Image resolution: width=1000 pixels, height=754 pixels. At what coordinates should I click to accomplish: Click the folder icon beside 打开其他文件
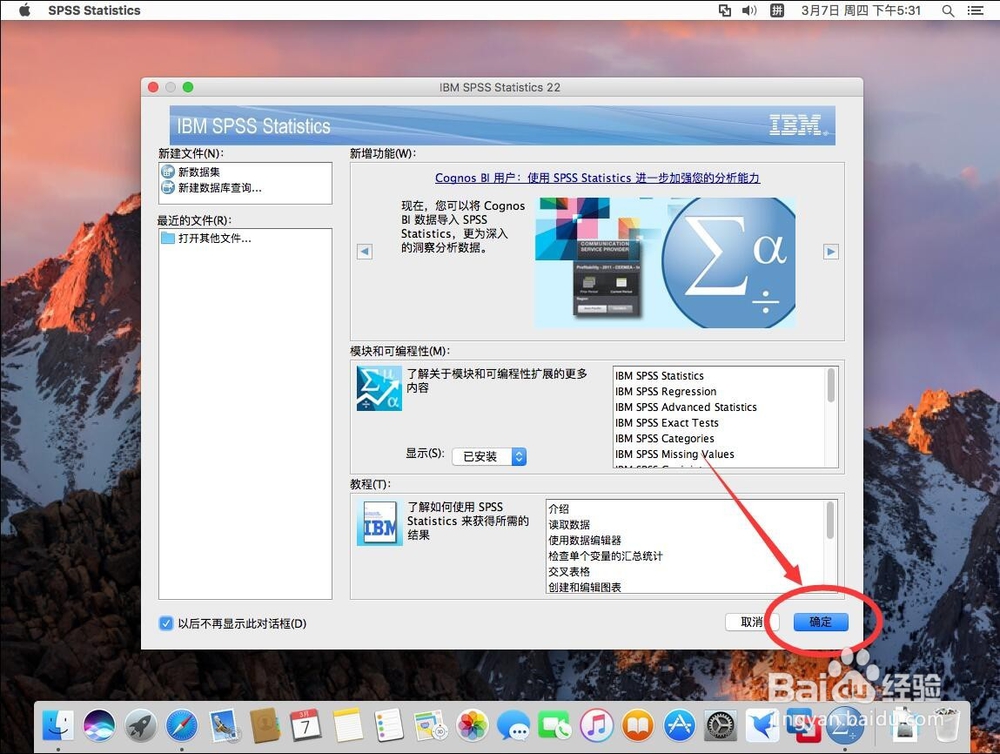coord(168,238)
